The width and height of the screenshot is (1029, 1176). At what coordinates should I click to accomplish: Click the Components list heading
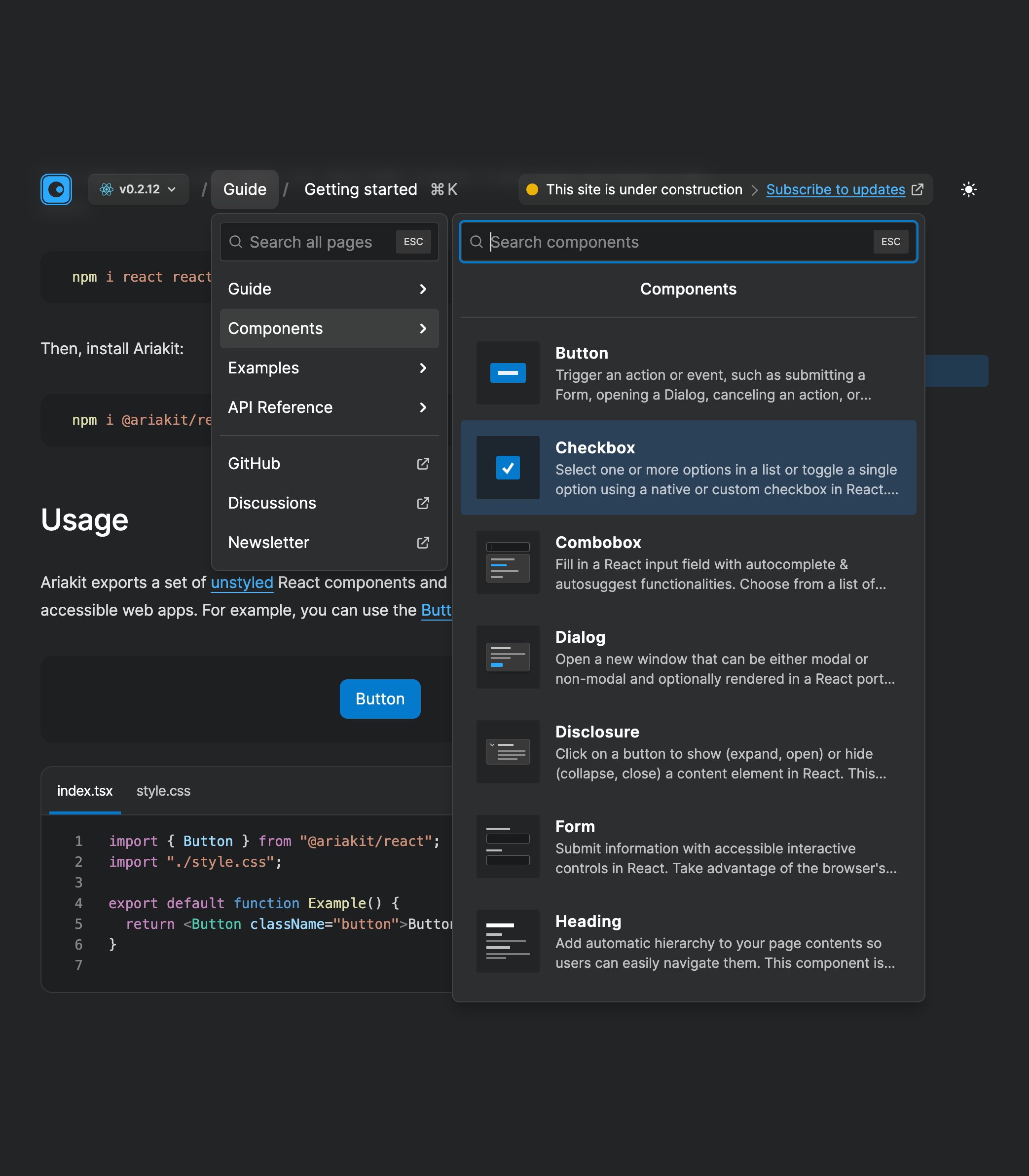click(x=689, y=290)
